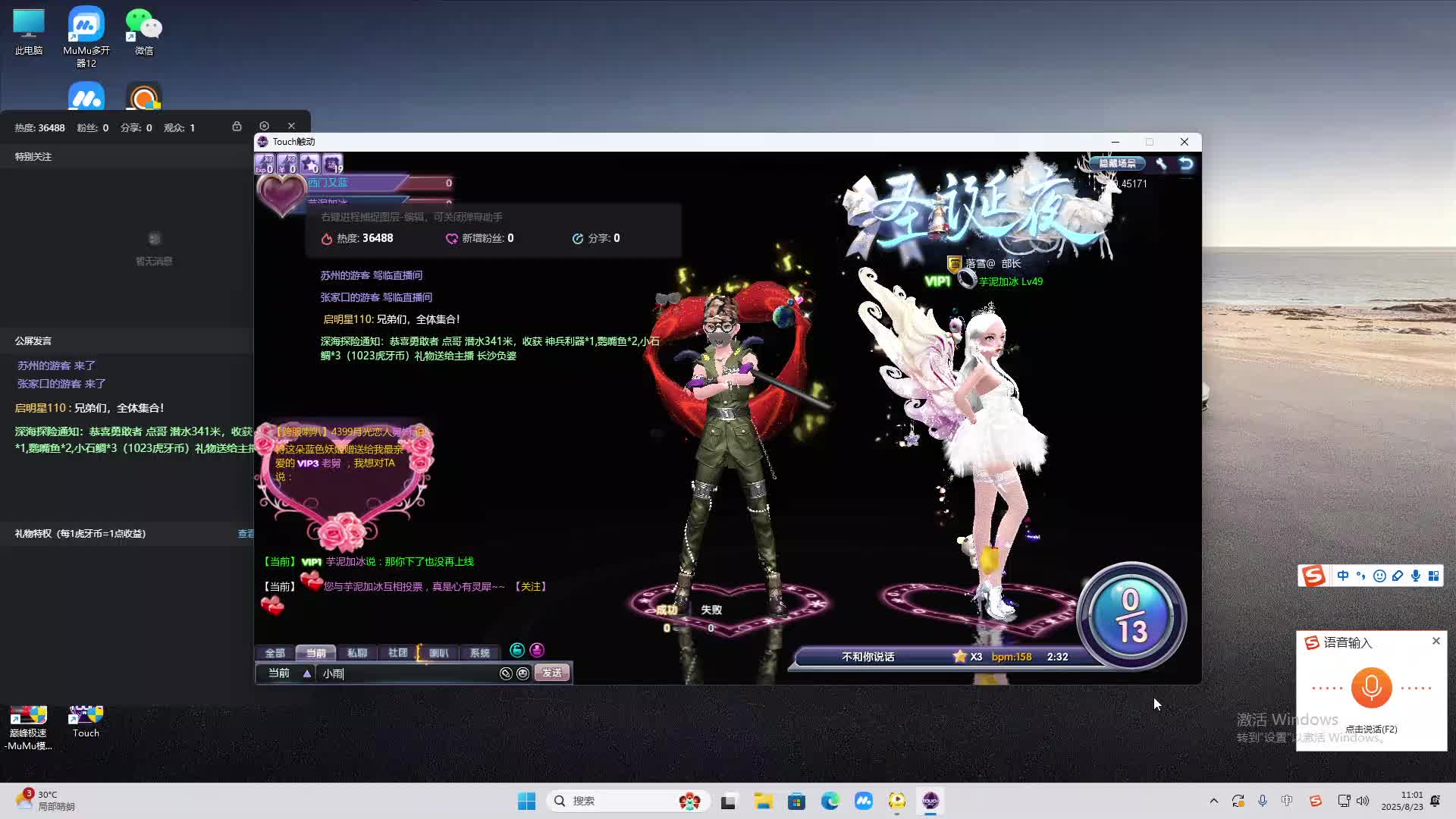The width and height of the screenshot is (1456, 819).
Task: Toggle Sogou Chinese/English input mode
Action: click(1343, 576)
